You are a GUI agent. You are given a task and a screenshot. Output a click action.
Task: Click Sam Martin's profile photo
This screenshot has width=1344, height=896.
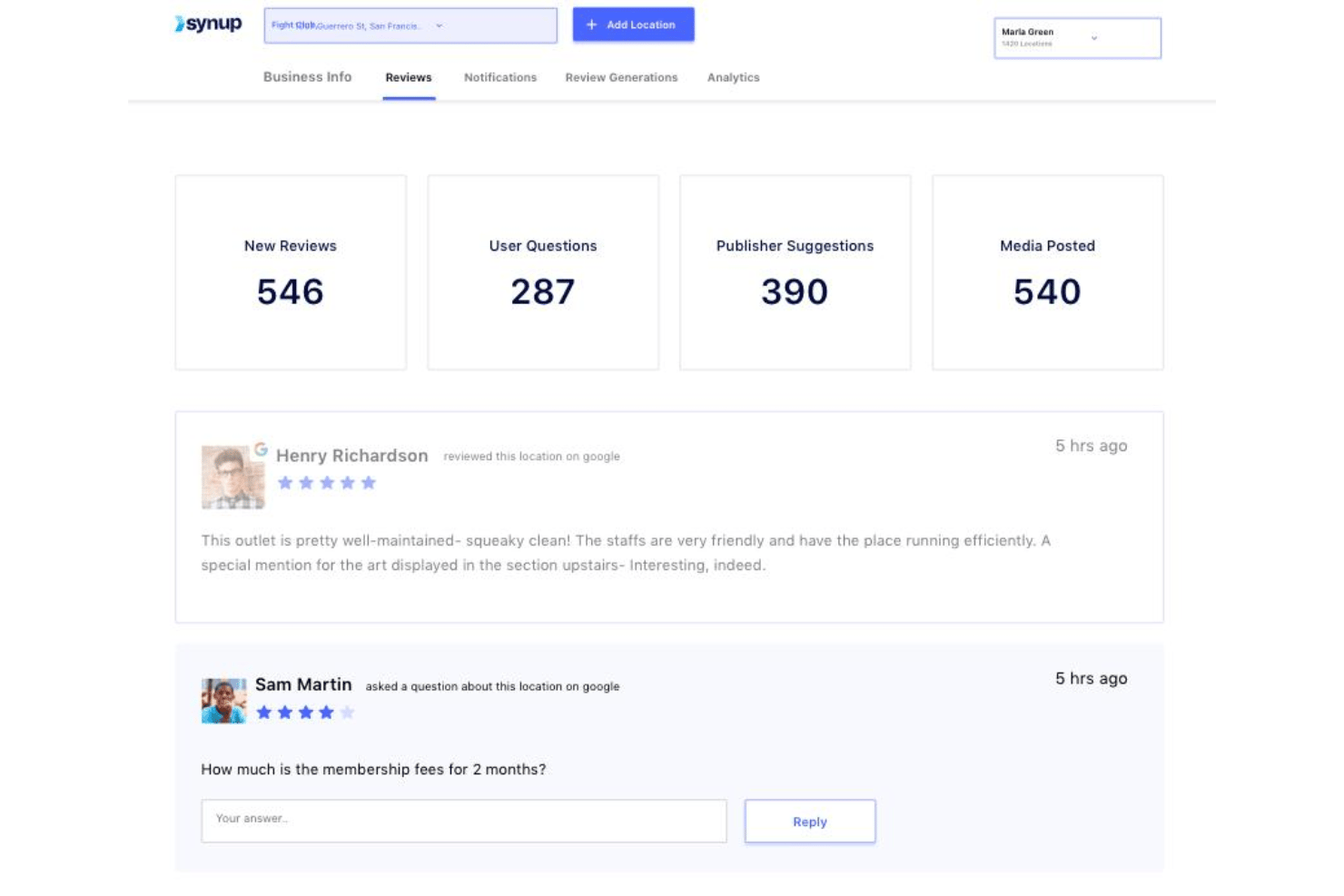pyautogui.click(x=223, y=701)
